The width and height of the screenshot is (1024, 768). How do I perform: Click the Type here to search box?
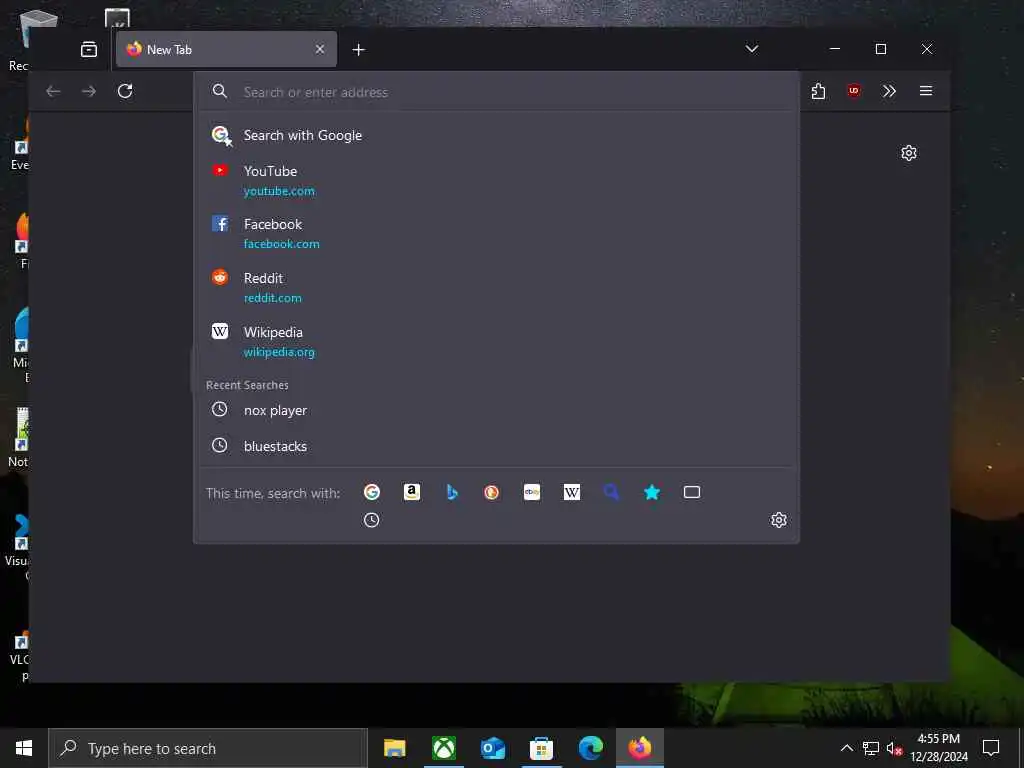tap(208, 748)
